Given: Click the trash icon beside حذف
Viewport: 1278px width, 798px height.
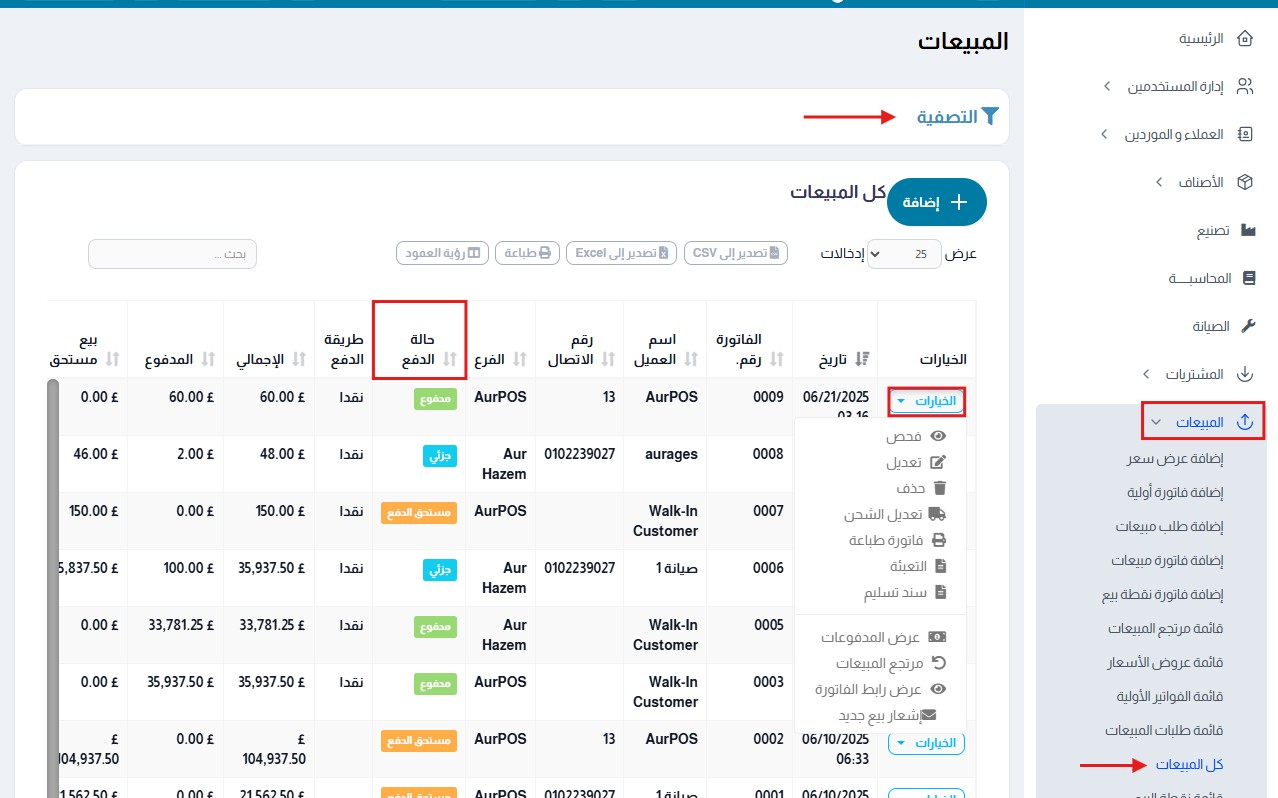Looking at the screenshot, I should pyautogui.click(x=939, y=488).
